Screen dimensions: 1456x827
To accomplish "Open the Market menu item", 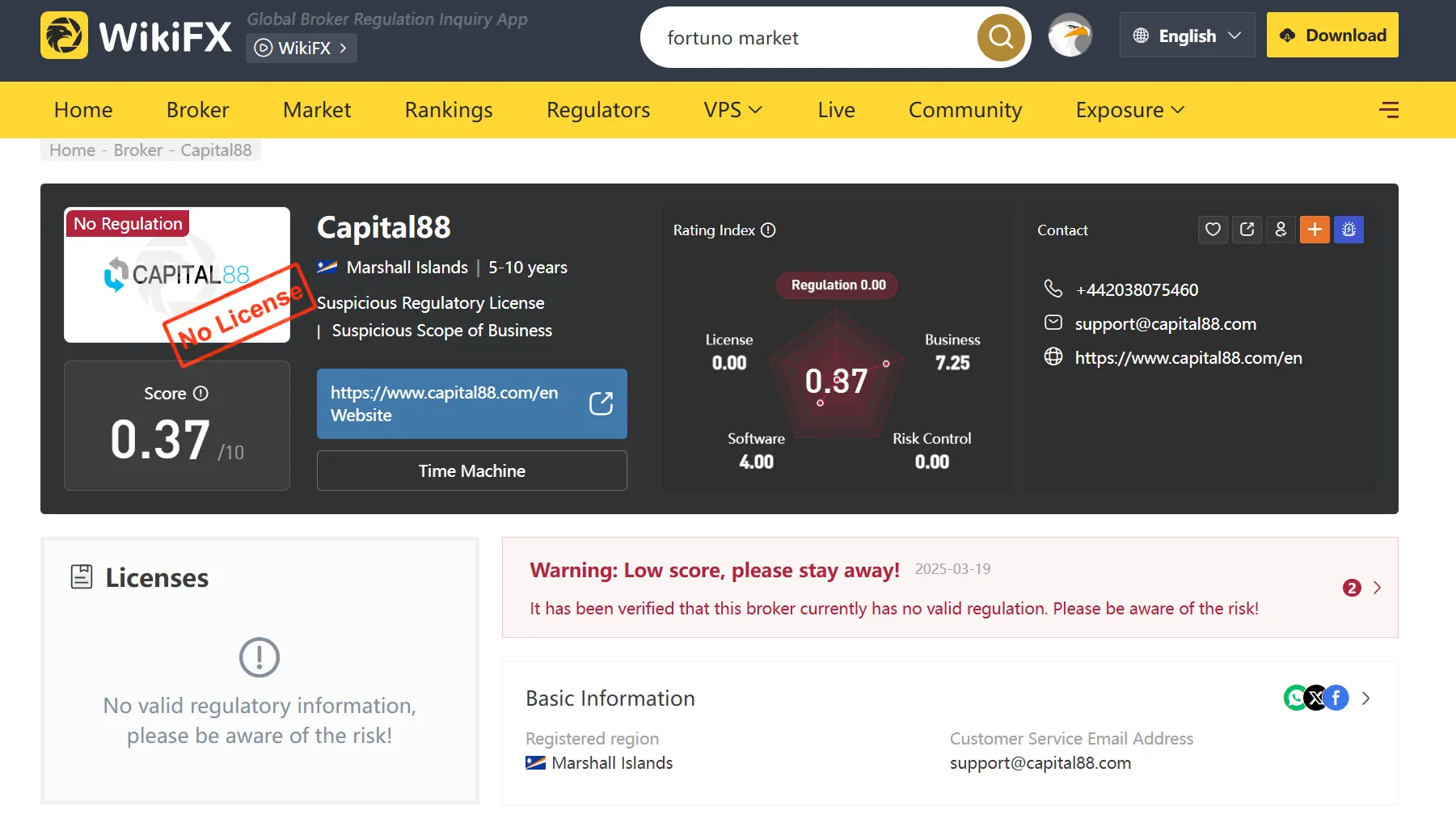I will [x=317, y=110].
